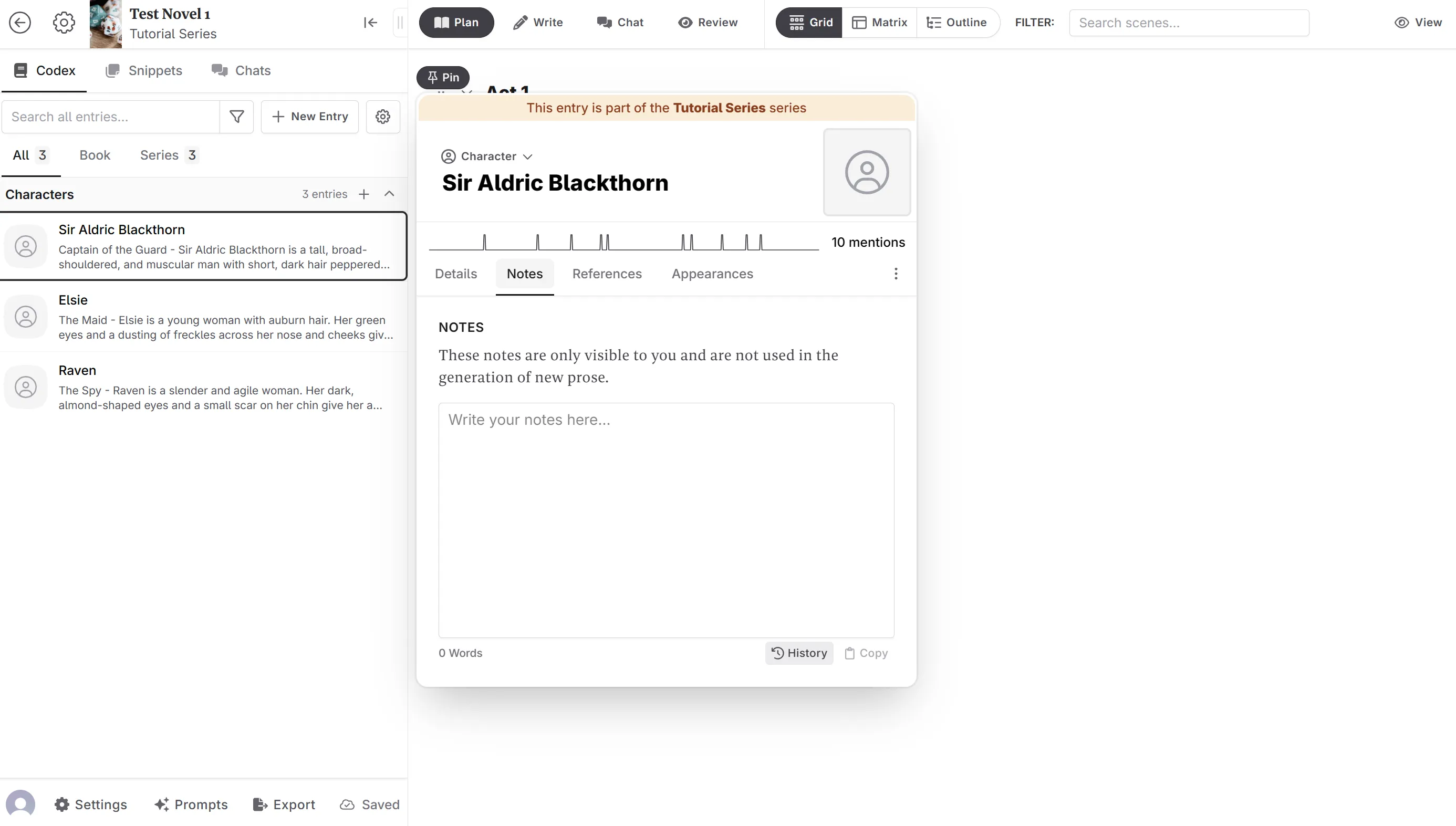Click the History button
The height and width of the screenshot is (826, 1456).
pos(799,653)
